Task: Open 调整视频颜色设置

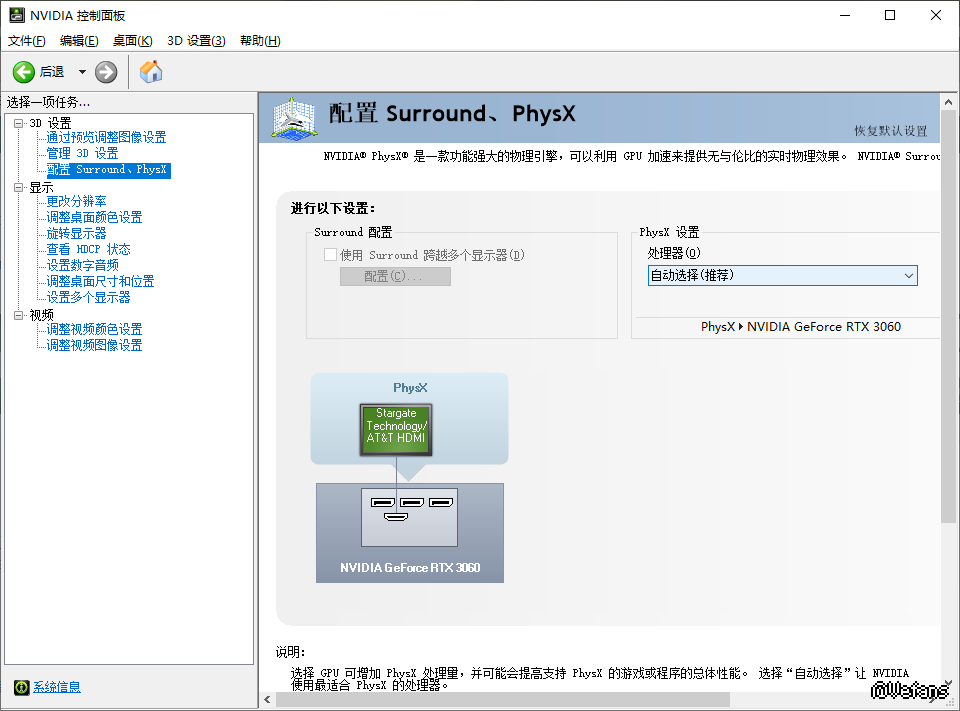Action: click(x=94, y=329)
